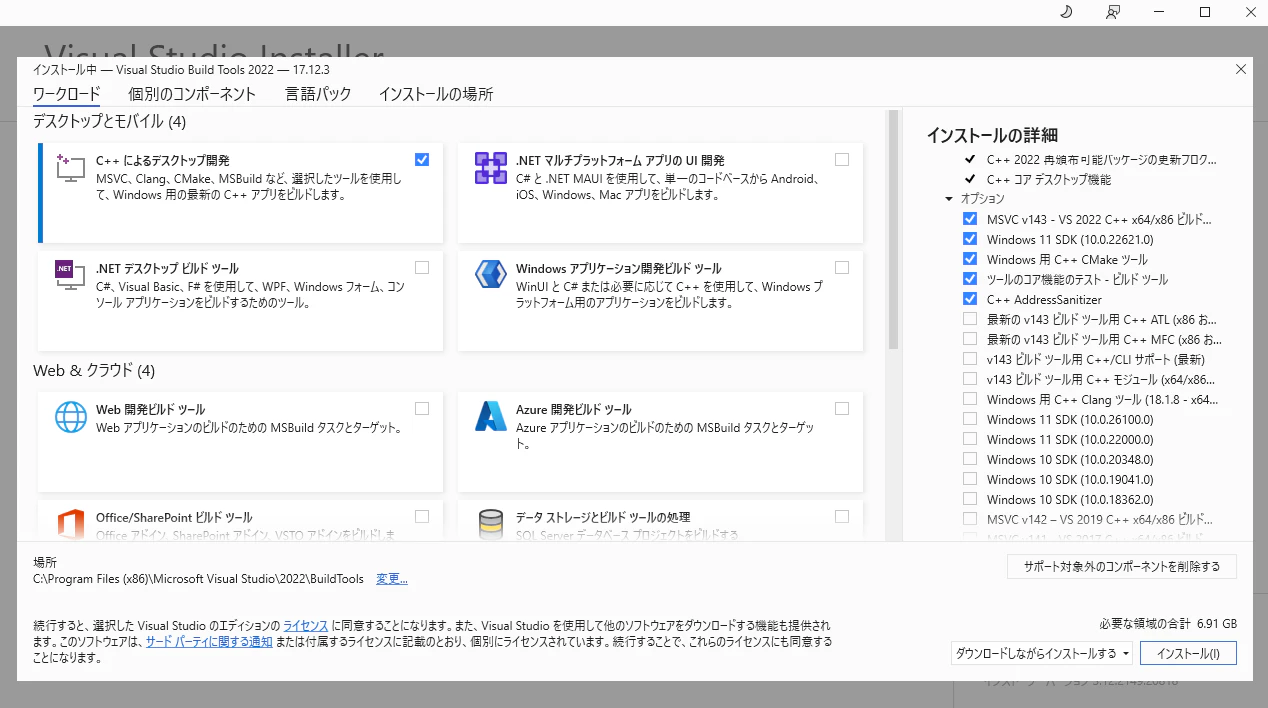1268x708 pixels.
Task: Check .NET マルチプラットフォーム アプリの UI 開発 workload
Action: [x=842, y=159]
